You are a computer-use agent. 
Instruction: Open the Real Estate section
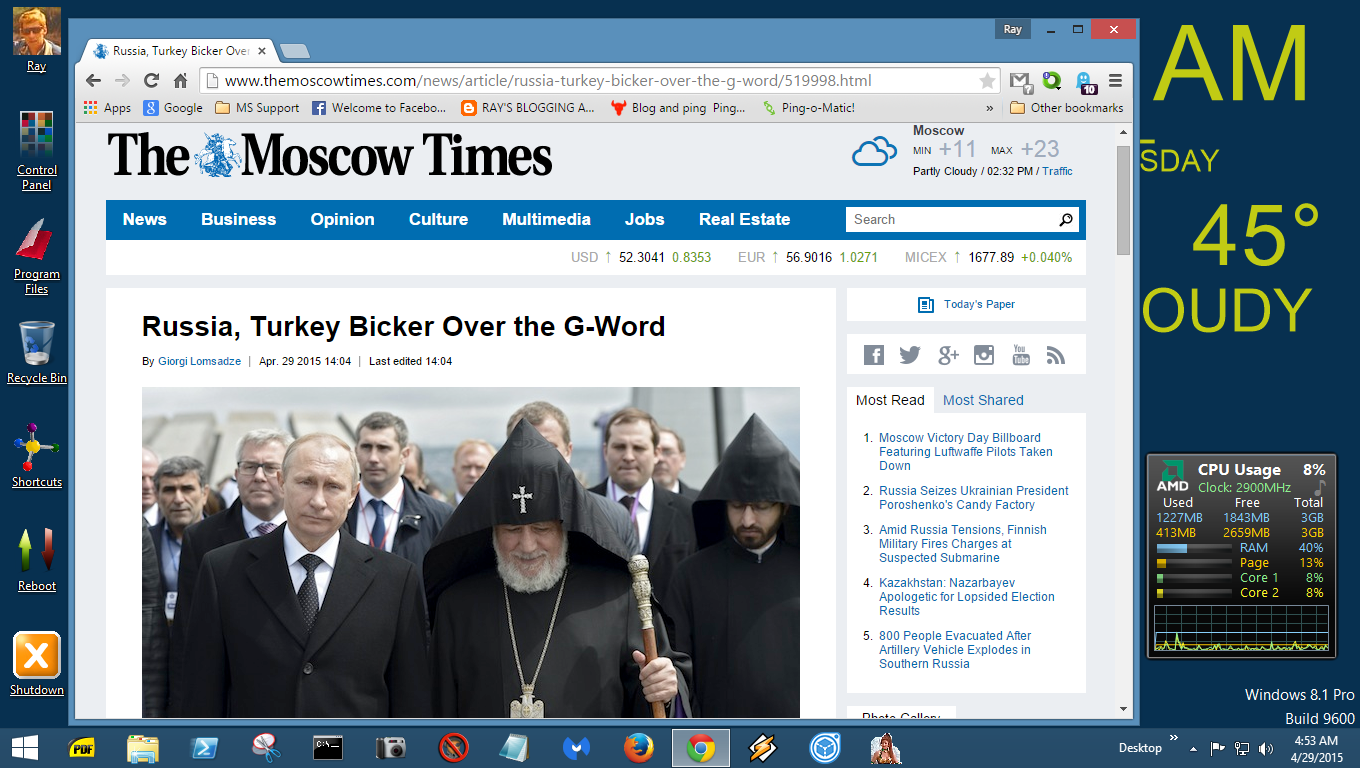(744, 220)
